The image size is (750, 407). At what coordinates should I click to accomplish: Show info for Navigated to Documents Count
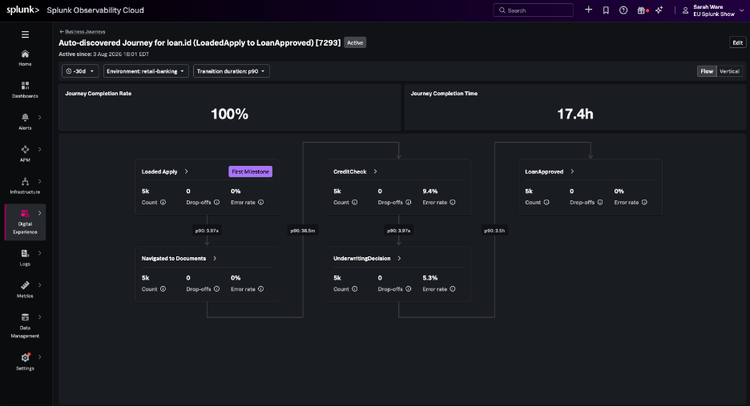coord(163,289)
